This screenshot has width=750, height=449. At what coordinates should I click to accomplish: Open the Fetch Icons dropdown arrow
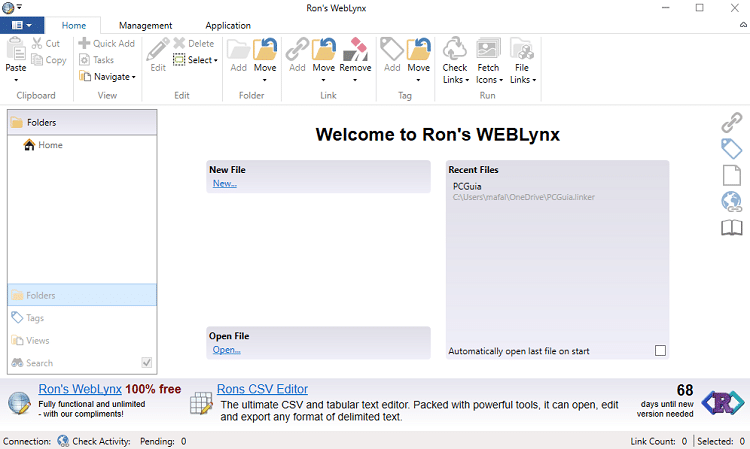coord(501,80)
